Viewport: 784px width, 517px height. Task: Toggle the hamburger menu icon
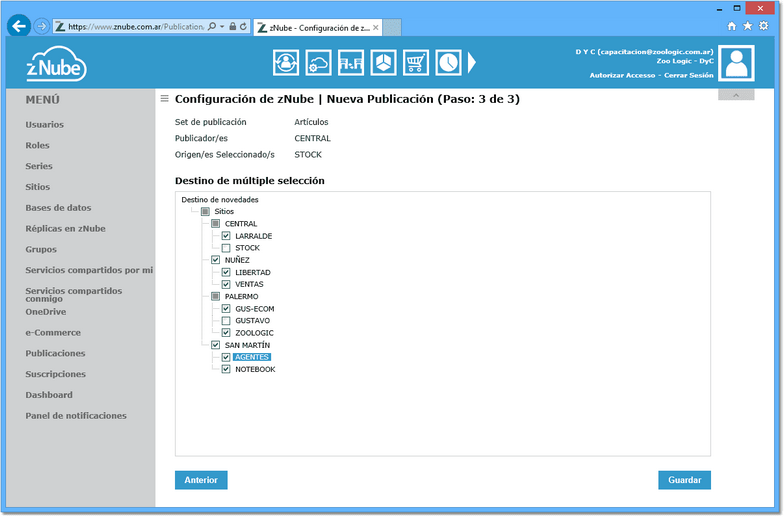click(x=164, y=98)
